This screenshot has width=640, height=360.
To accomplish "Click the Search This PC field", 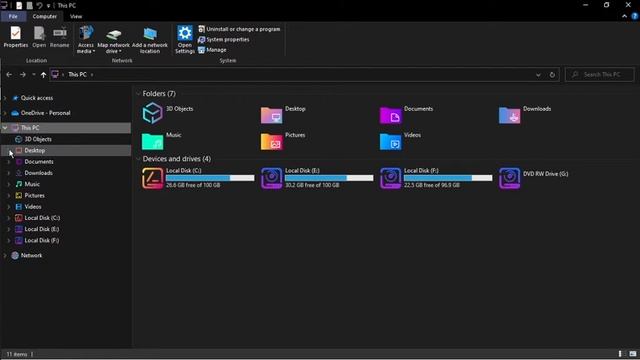I will [x=600, y=75].
